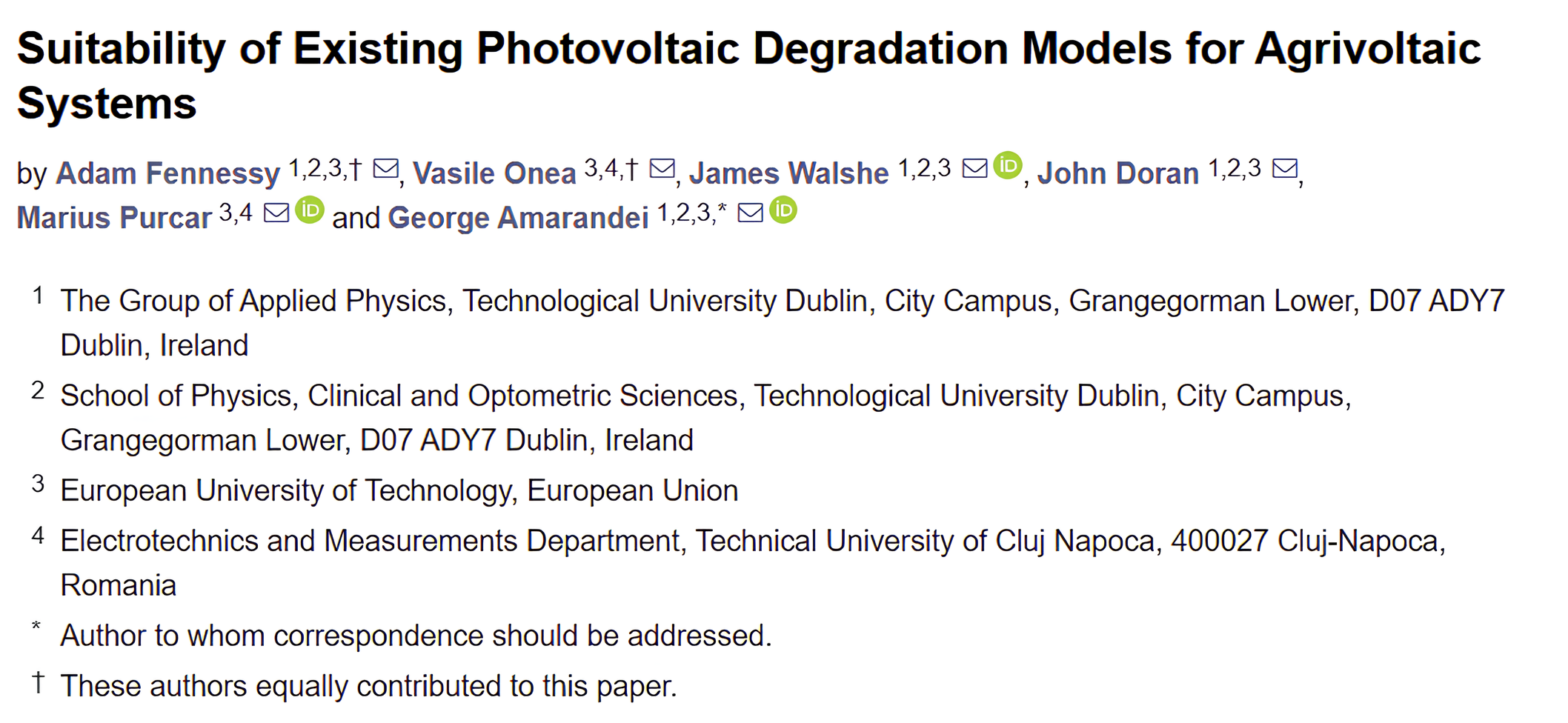Open Vasile Onea's email envelope icon

[x=662, y=169]
